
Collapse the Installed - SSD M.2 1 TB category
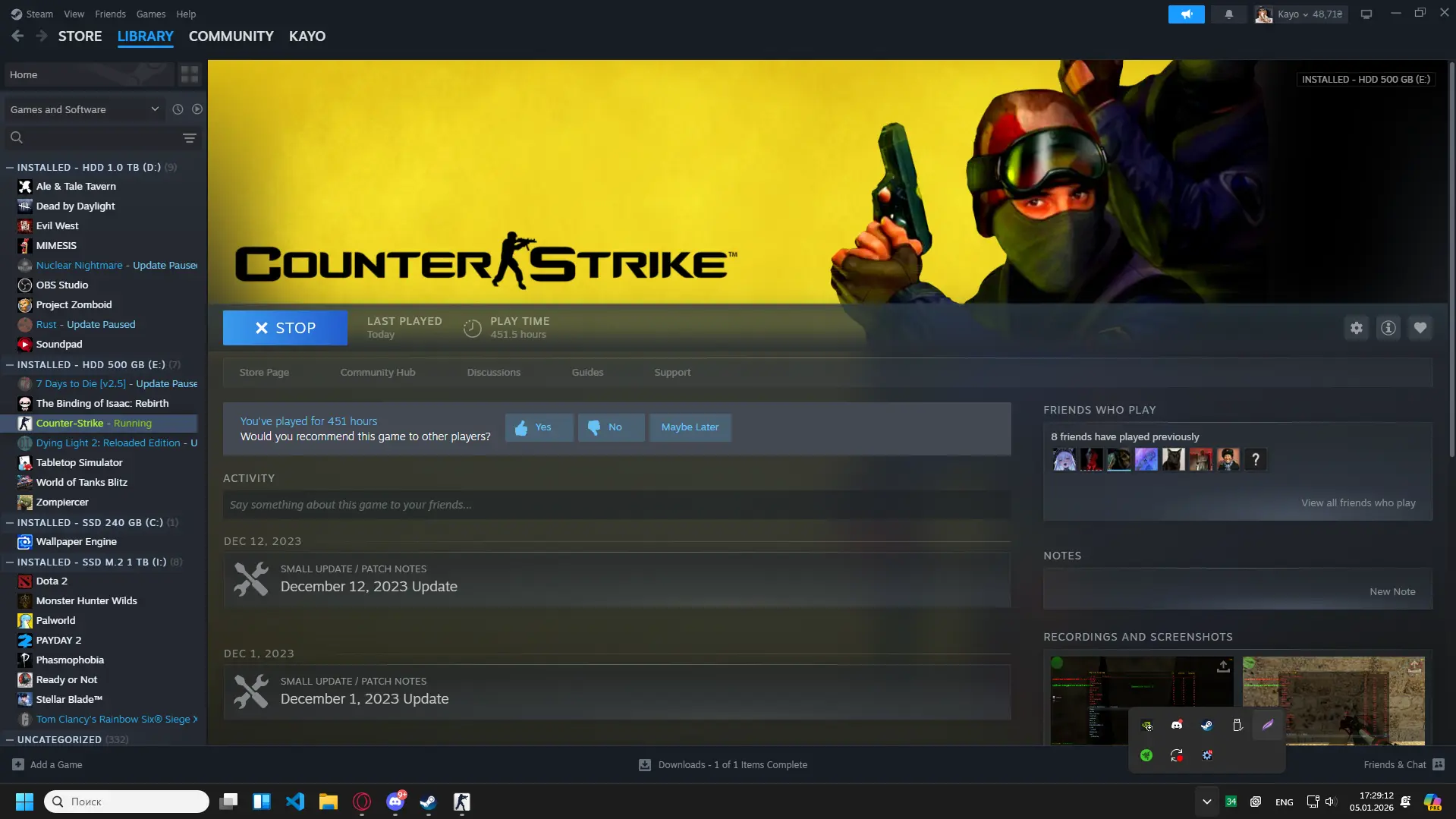pyautogui.click(x=10, y=562)
